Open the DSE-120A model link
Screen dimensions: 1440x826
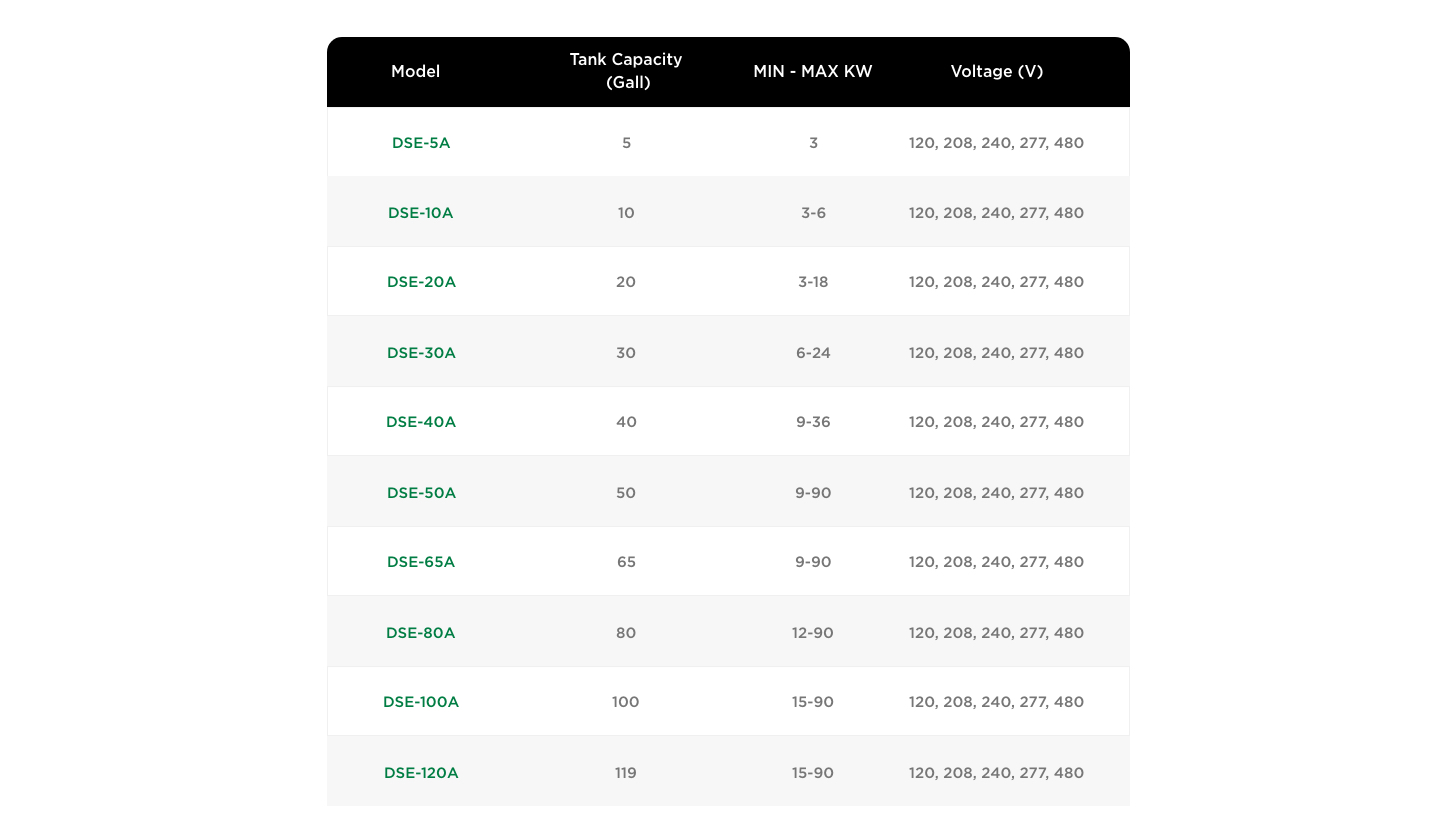[421, 773]
